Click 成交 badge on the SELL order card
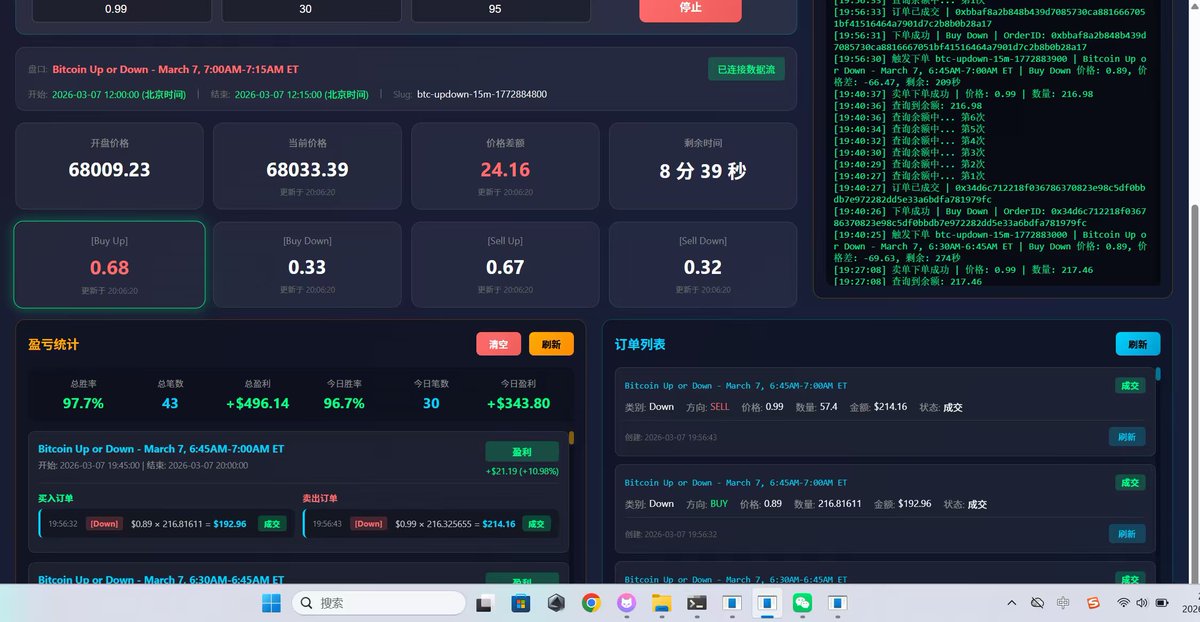Screen dimensions: 1200x622 1129,385
